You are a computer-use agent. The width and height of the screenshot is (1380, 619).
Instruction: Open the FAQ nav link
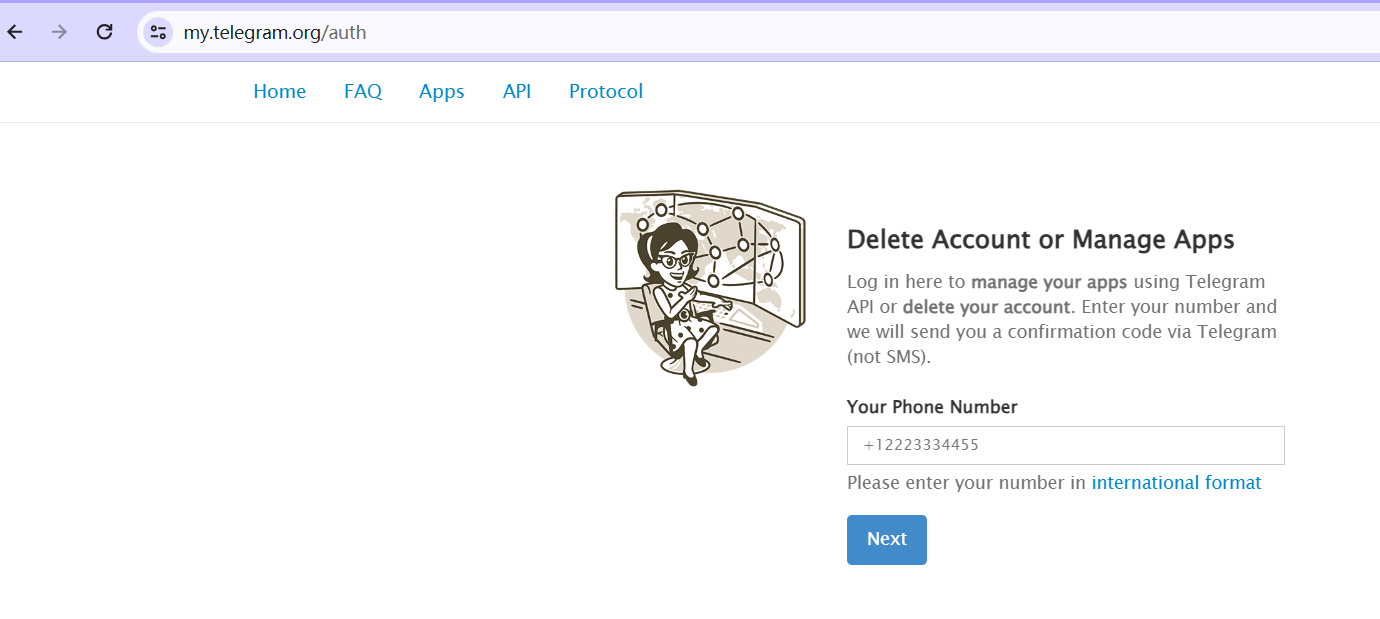click(x=362, y=91)
